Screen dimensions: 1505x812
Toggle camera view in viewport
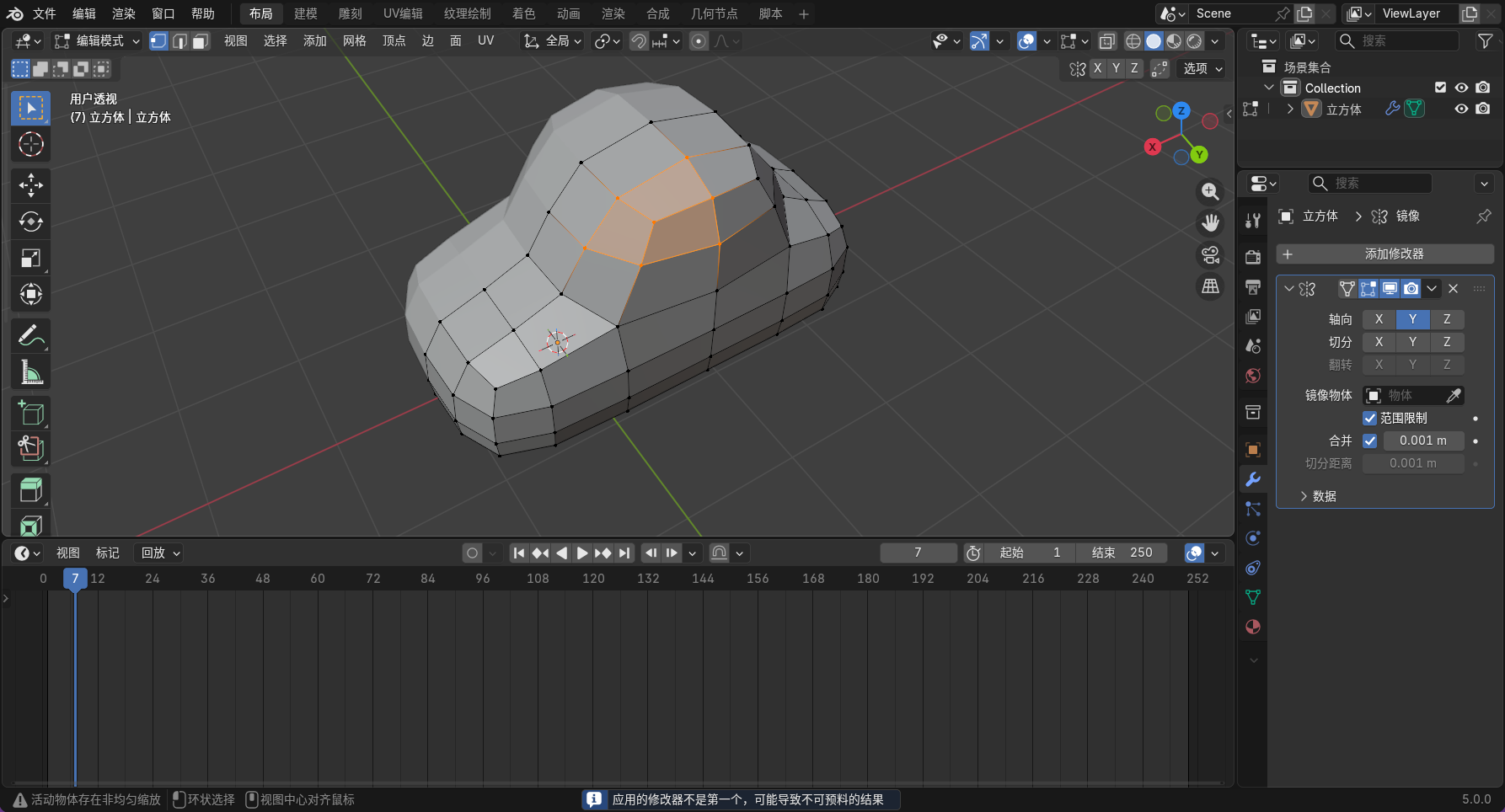tap(1210, 255)
